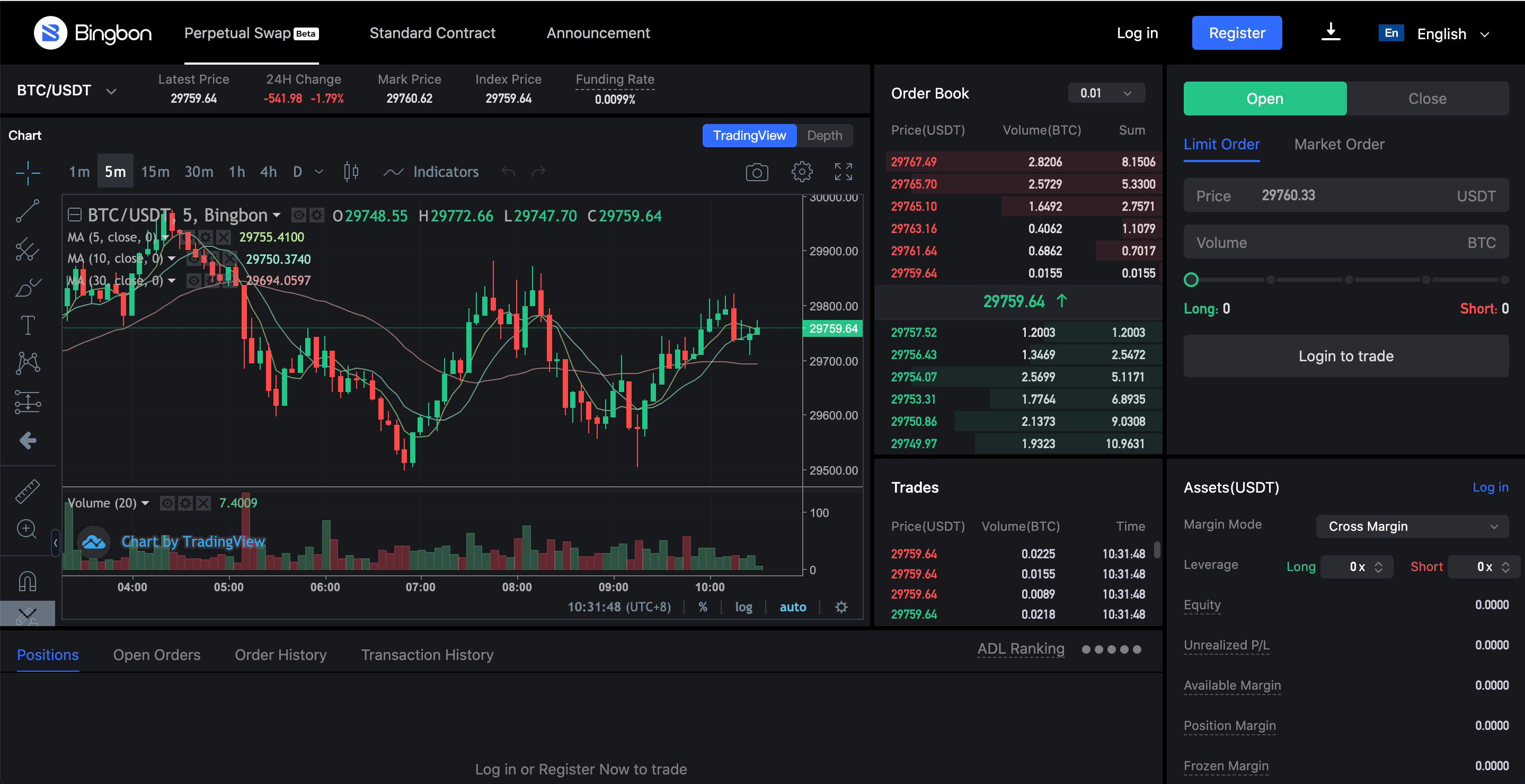The image size is (1525, 784).
Task: Click the download app icon
Action: pos(1330,32)
